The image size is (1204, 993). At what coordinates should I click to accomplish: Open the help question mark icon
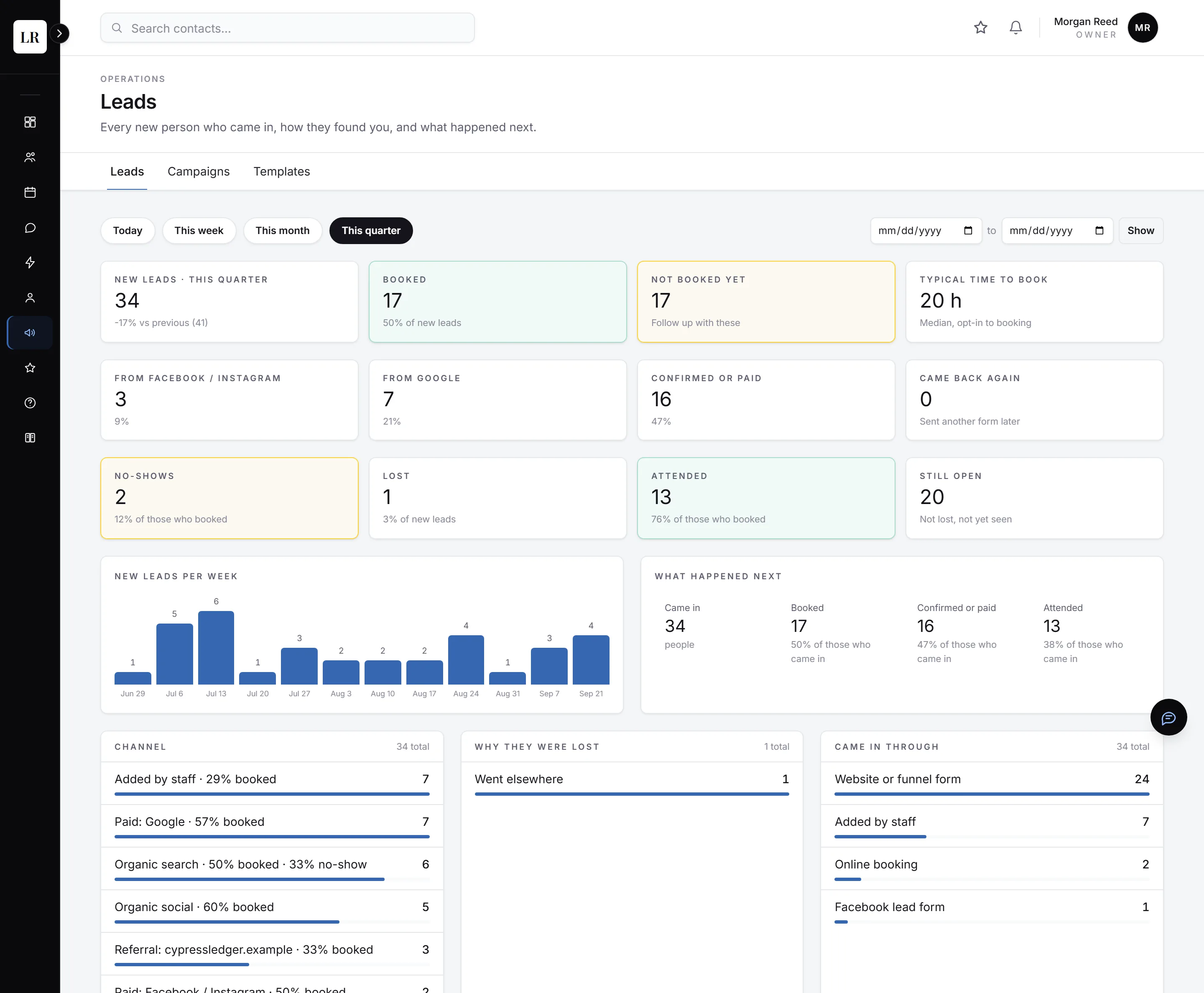pyautogui.click(x=30, y=403)
